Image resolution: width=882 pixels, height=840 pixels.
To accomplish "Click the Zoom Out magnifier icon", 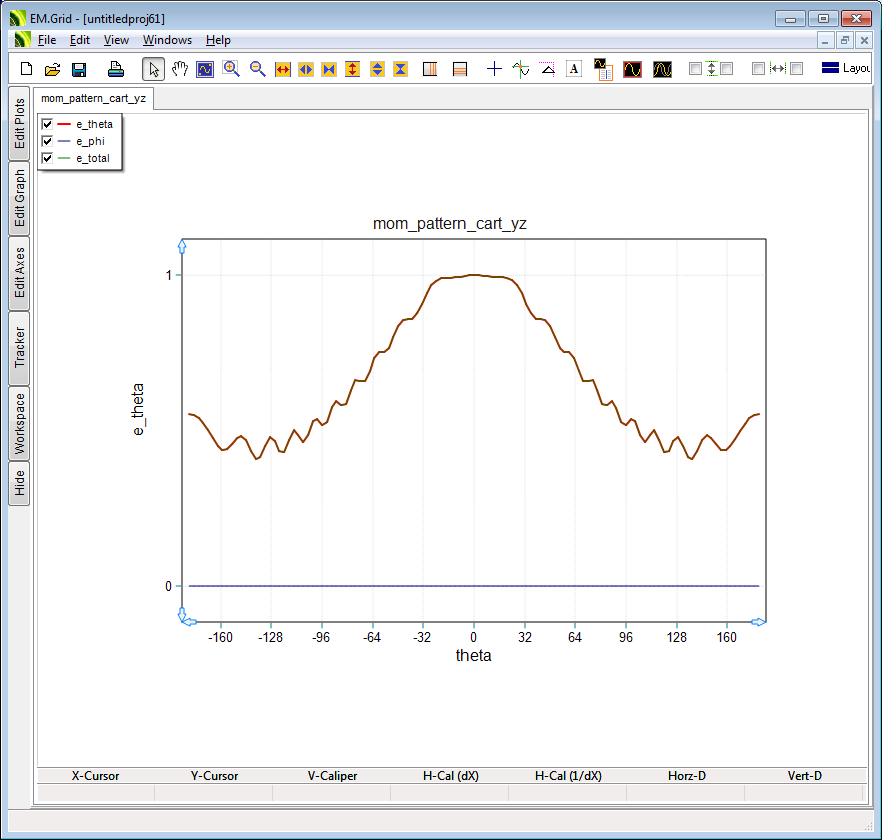I will tap(257, 69).
